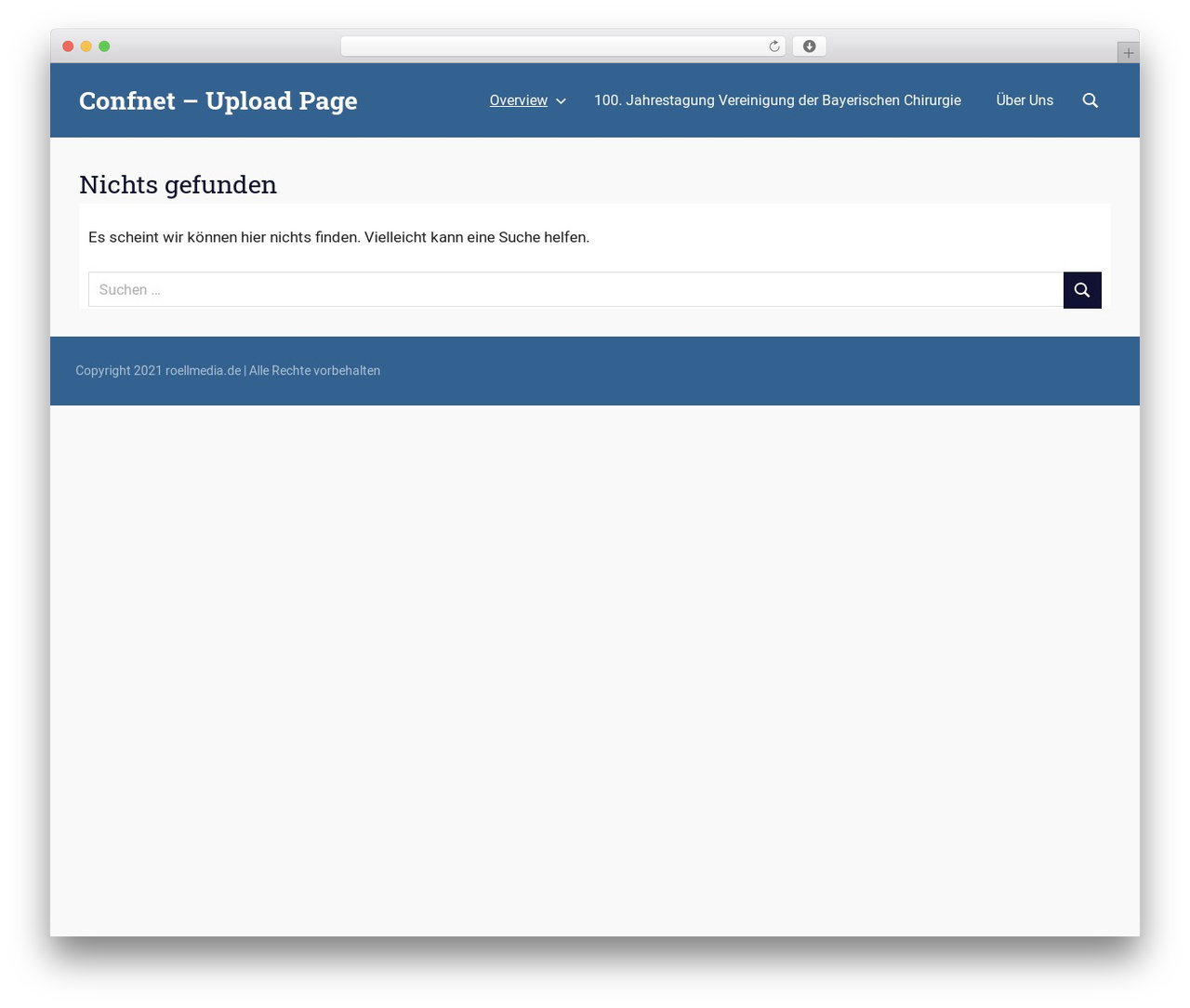This screenshot has width=1190, height=1008.
Task: Minimize the window with the yellow button
Action: click(86, 46)
